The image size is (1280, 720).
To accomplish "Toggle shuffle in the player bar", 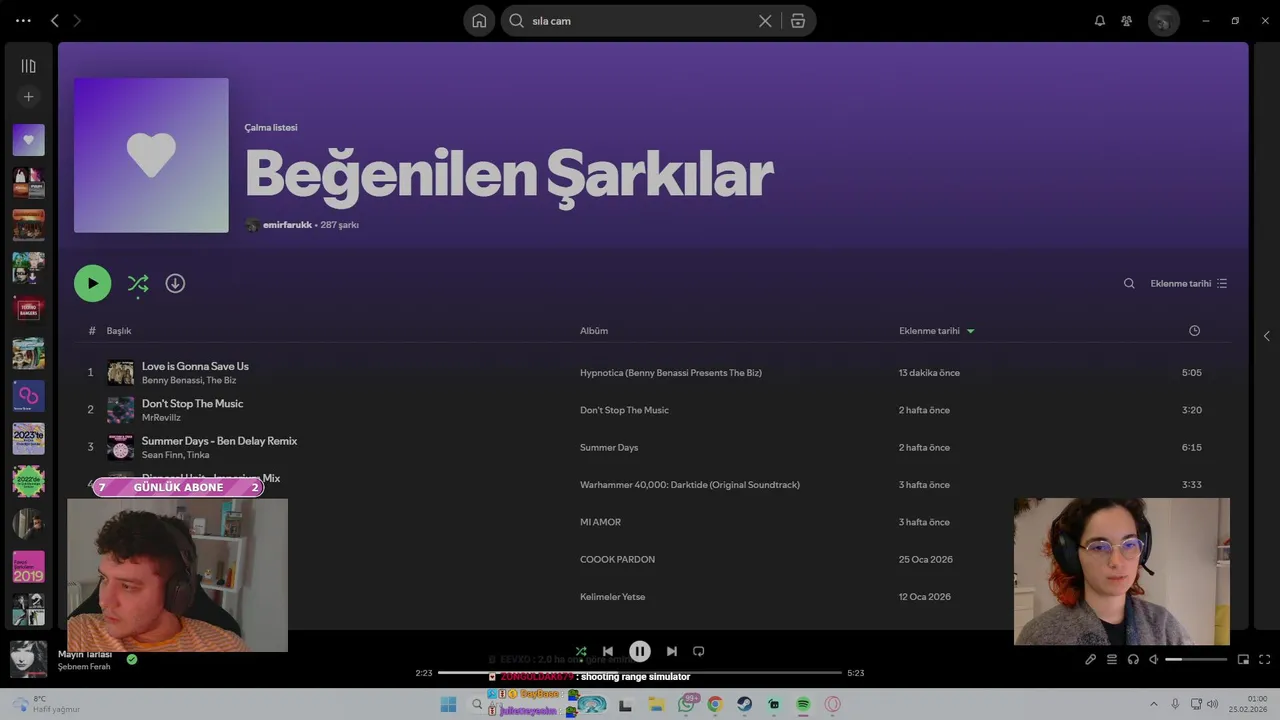I will 581,651.
